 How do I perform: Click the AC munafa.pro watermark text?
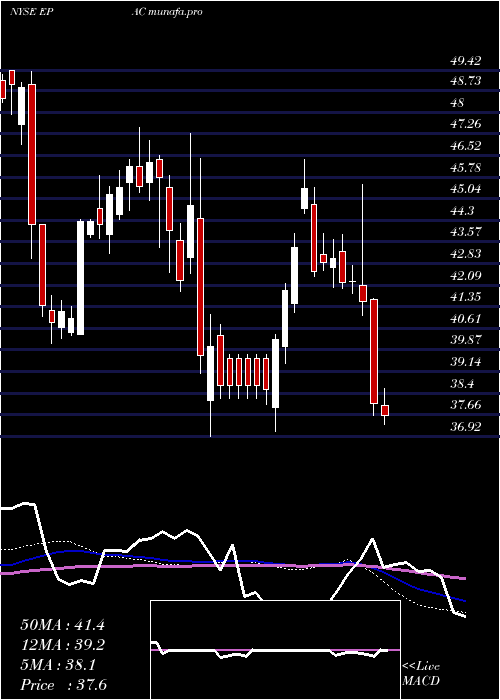click(167, 12)
